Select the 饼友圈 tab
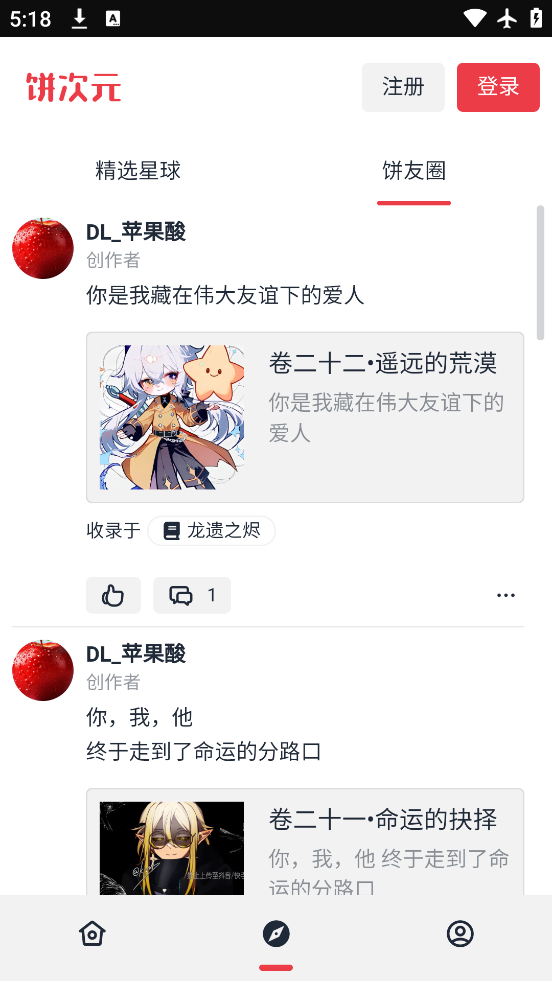This screenshot has height=981, width=552. click(x=414, y=170)
